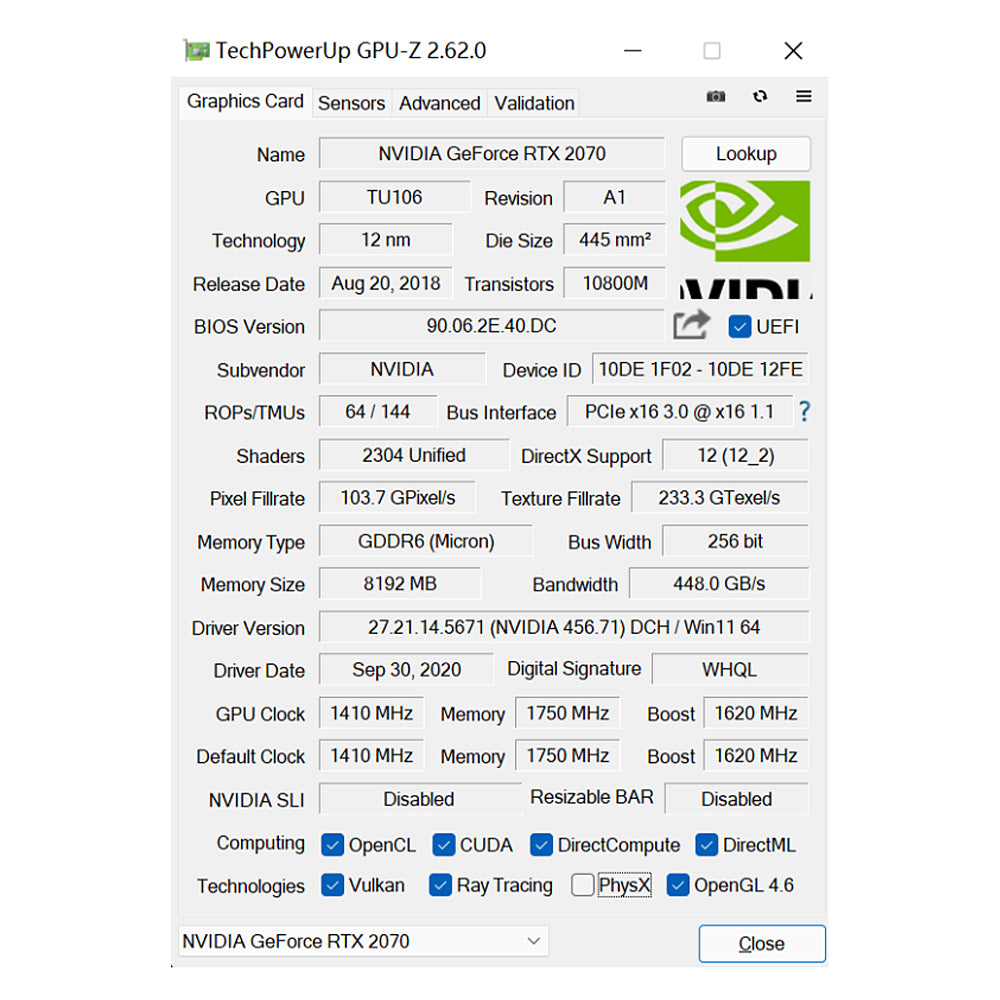Click the ROPs/TMUs field 64 / 144
Image resolution: width=1000 pixels, height=1000 pixels.
tap(378, 412)
